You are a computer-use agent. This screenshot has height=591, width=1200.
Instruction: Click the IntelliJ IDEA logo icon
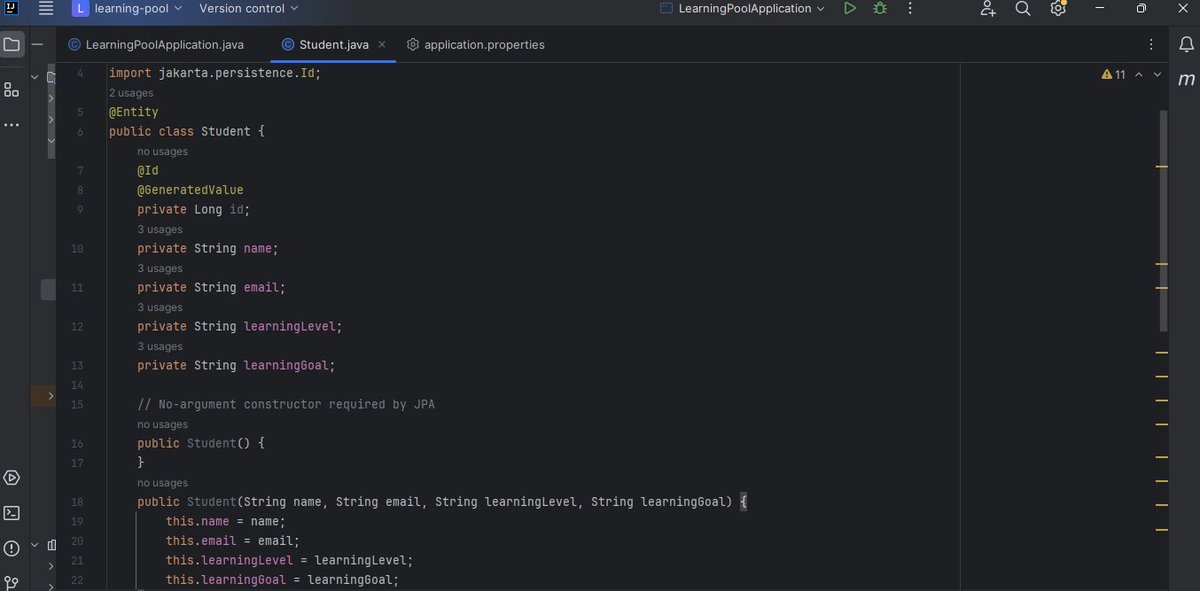[x=11, y=9]
